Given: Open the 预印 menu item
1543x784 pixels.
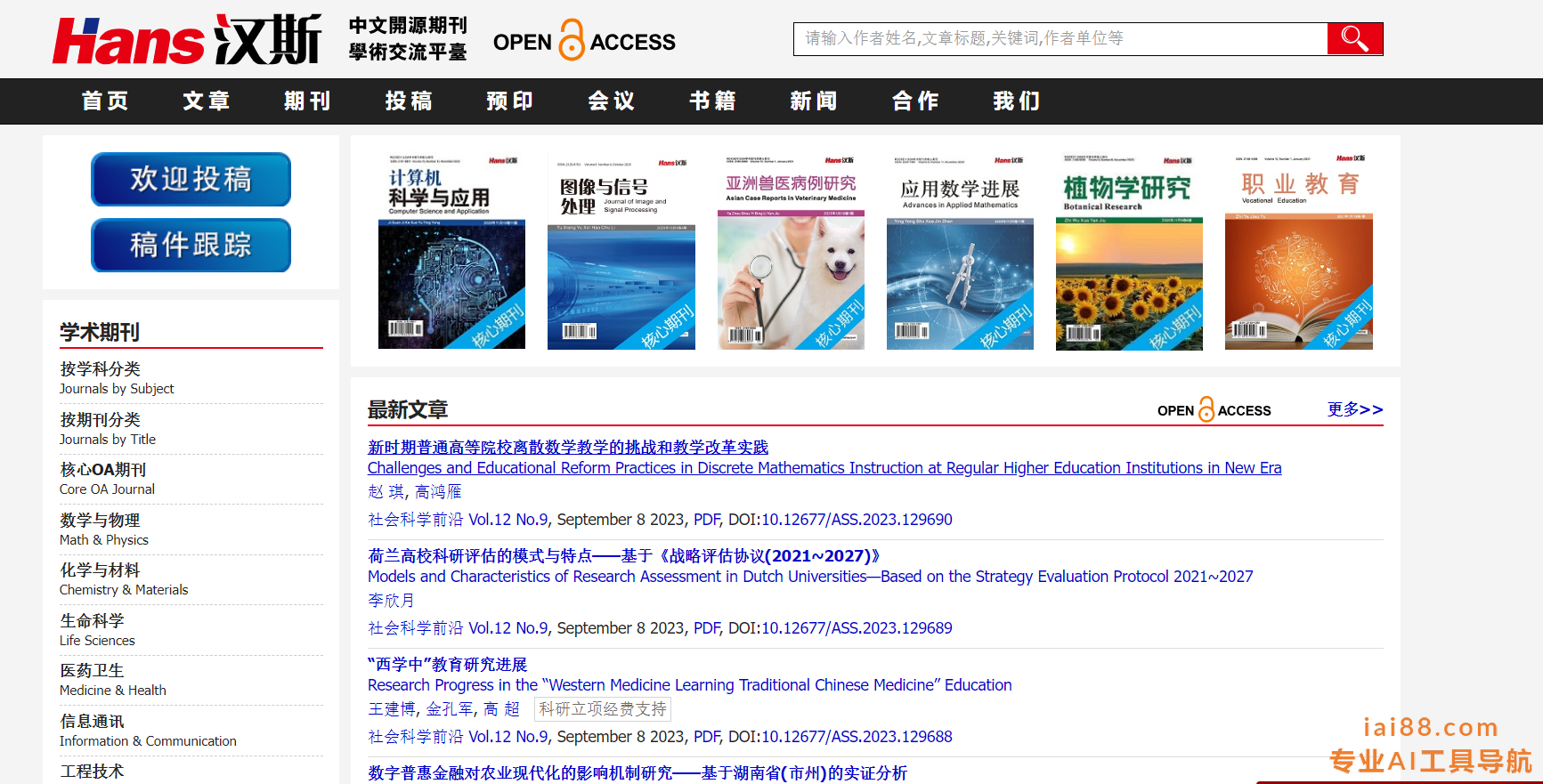Looking at the screenshot, I should (510, 101).
